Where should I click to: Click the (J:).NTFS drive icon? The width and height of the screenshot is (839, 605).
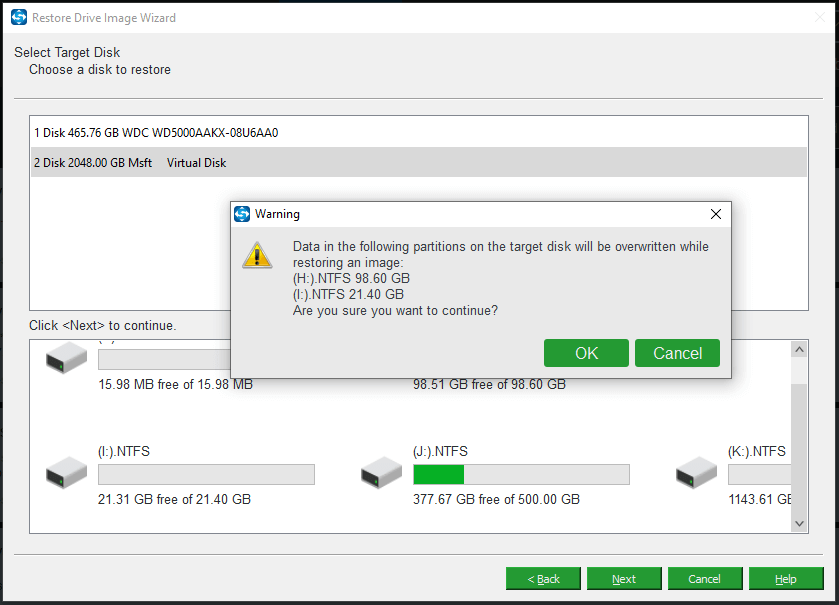pos(382,473)
